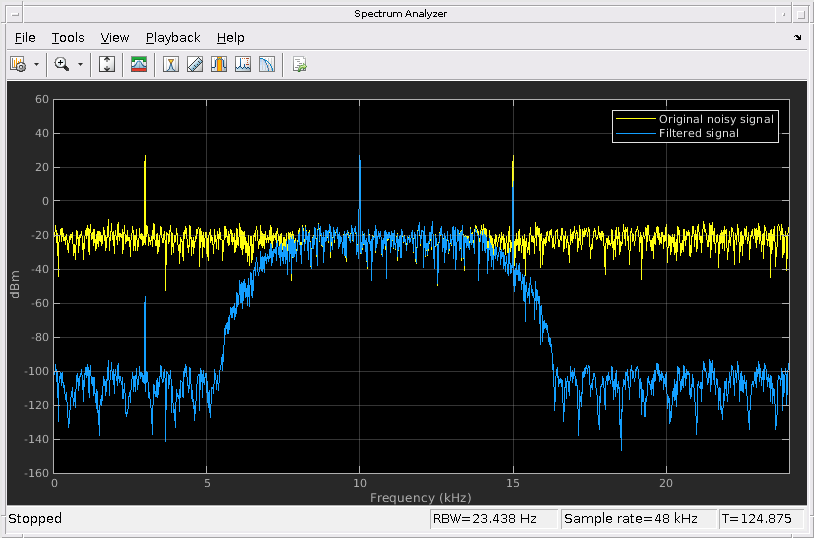Expand the configuration icon's dropdown arrow

pos(37,65)
